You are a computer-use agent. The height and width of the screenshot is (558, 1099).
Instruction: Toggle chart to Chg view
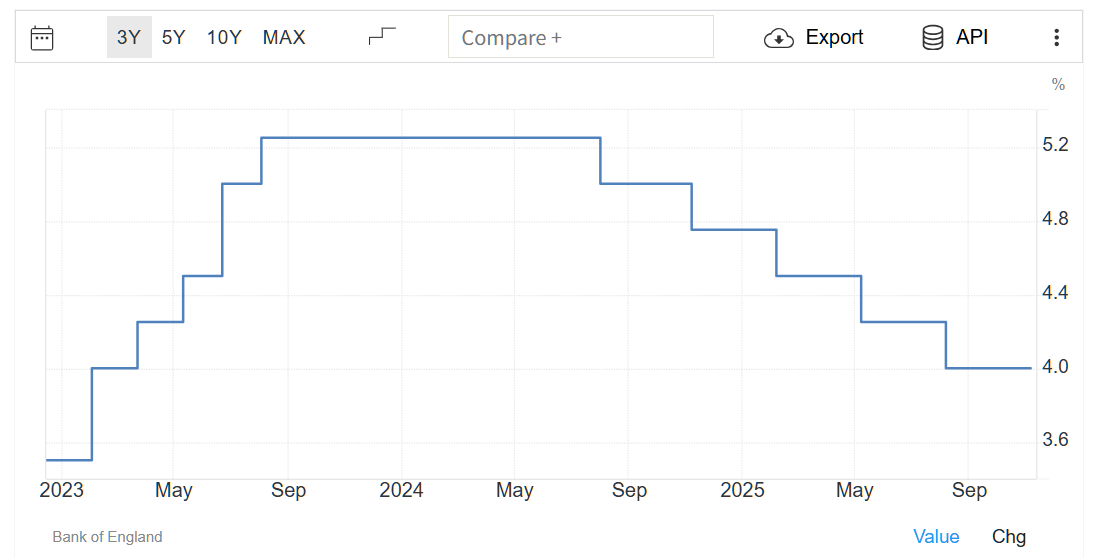click(x=1009, y=537)
